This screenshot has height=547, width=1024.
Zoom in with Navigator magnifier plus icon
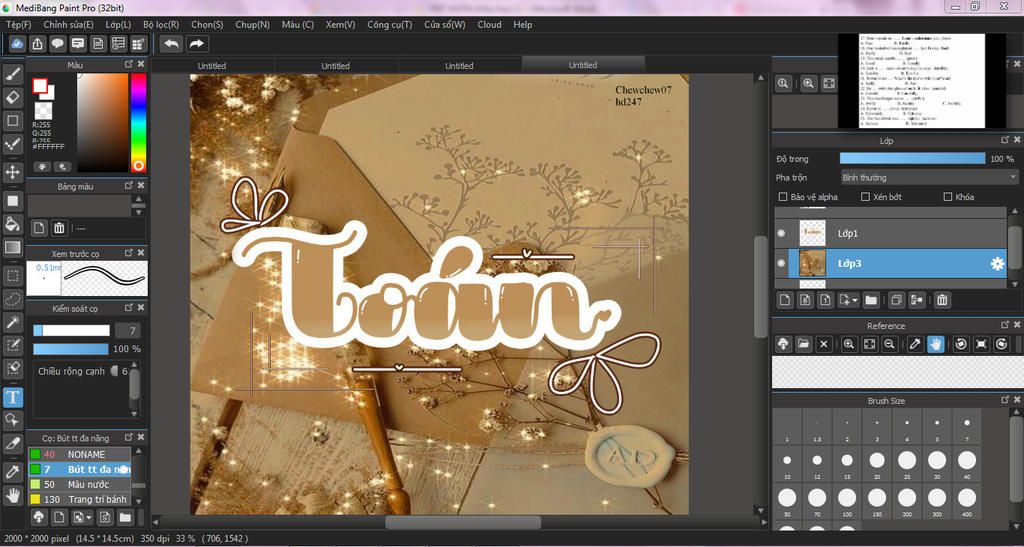click(808, 84)
